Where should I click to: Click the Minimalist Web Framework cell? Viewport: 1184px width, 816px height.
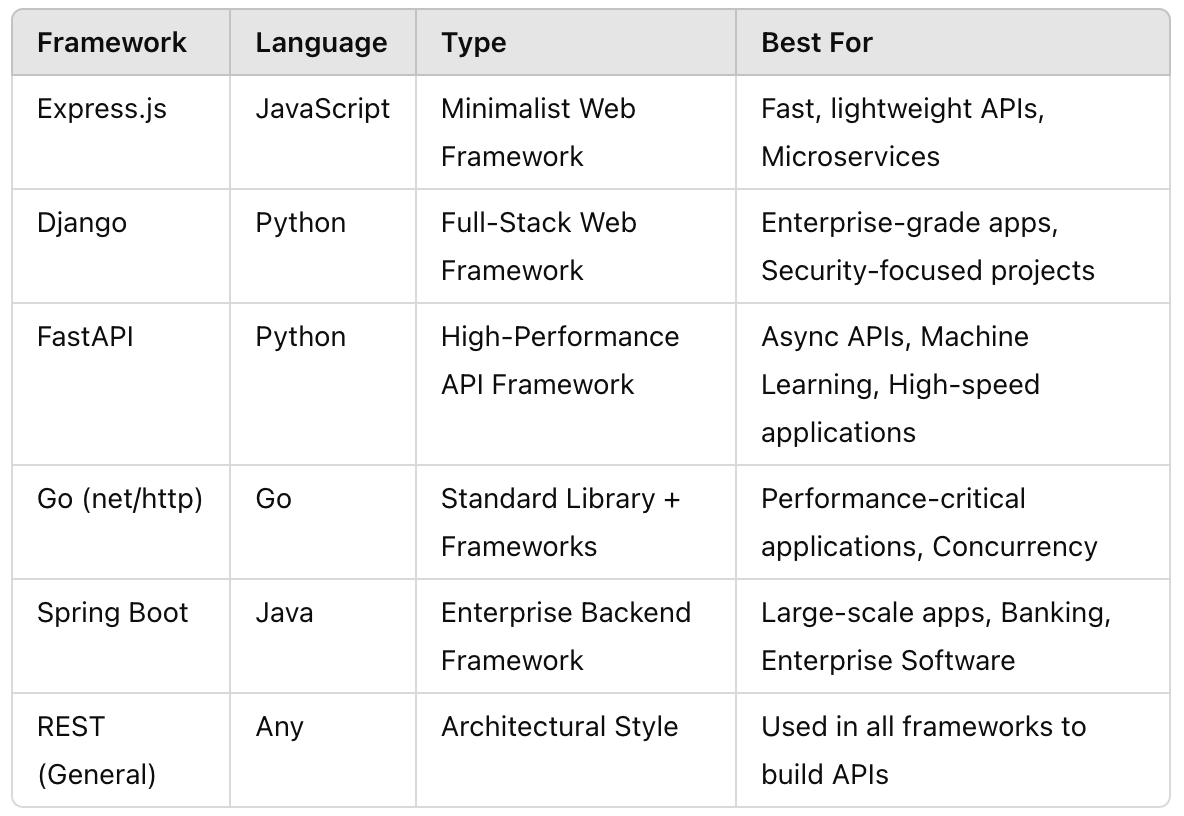point(538,132)
